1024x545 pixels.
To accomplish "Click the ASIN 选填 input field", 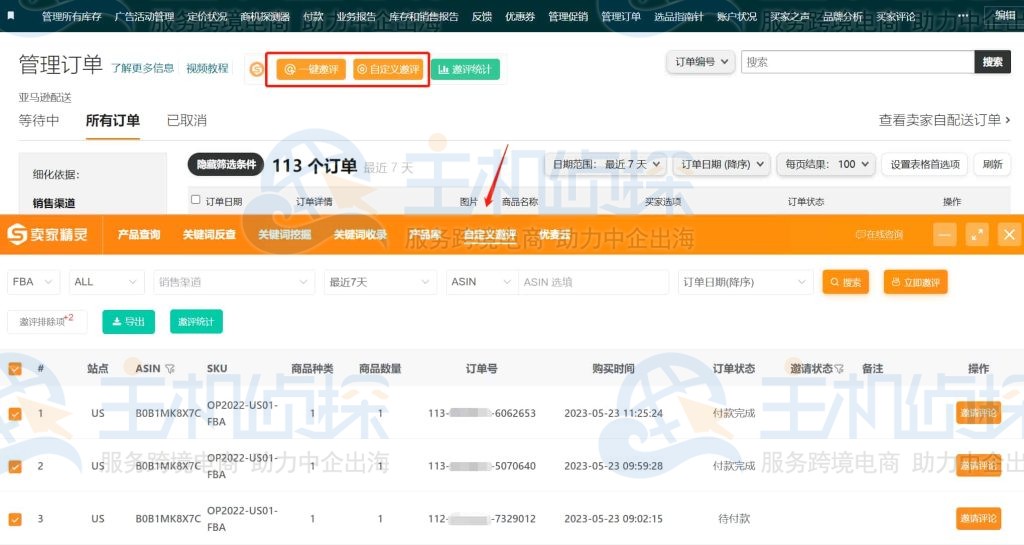I will pyautogui.click(x=593, y=282).
